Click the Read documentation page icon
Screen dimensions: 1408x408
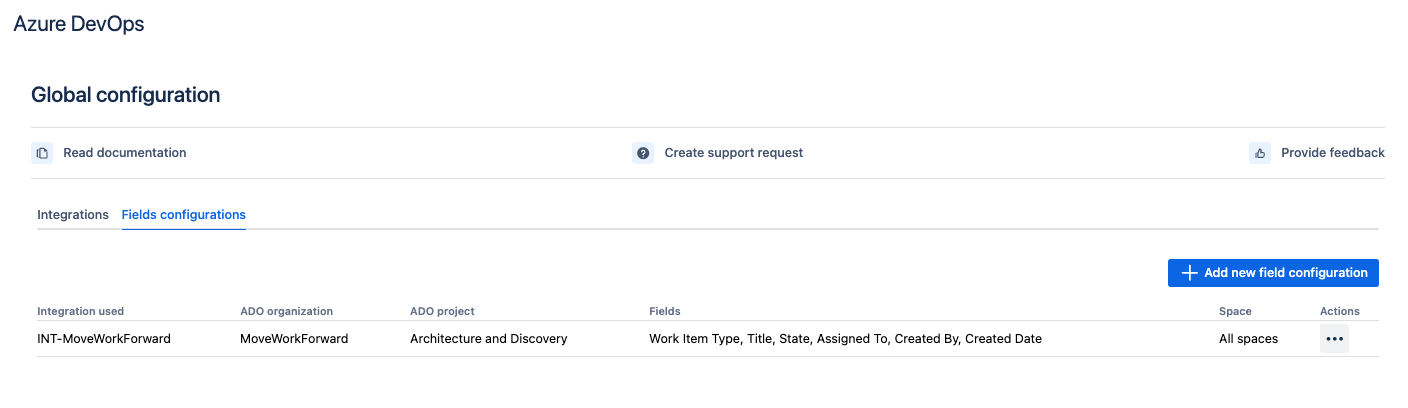(x=42, y=153)
